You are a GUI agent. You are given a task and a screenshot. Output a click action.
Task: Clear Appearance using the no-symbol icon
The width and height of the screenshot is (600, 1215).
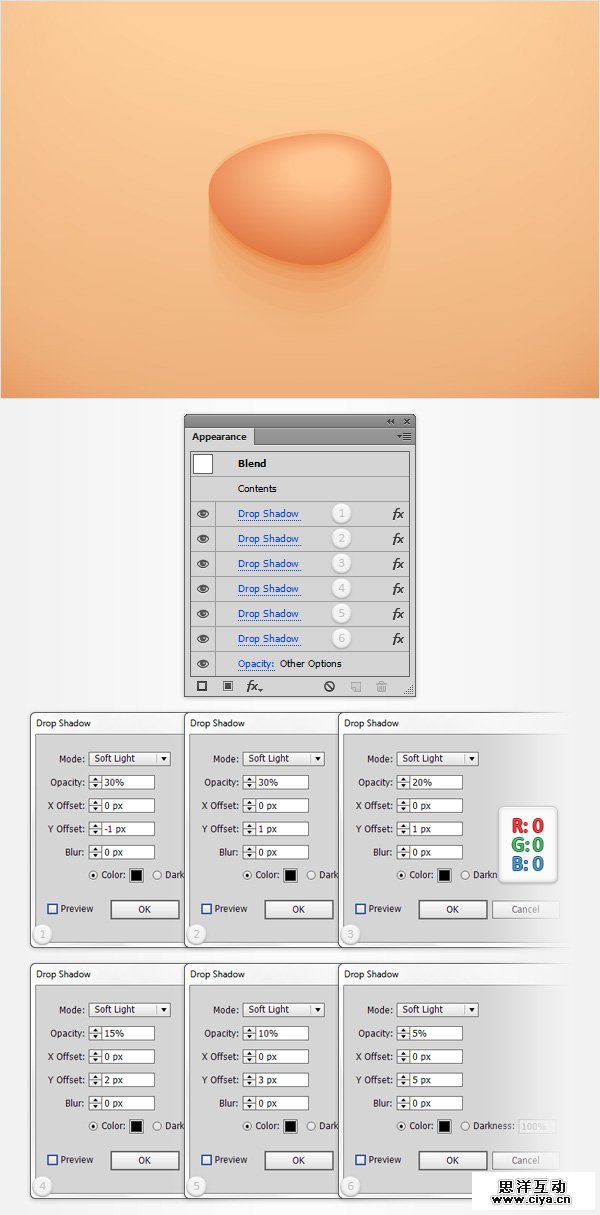click(329, 687)
